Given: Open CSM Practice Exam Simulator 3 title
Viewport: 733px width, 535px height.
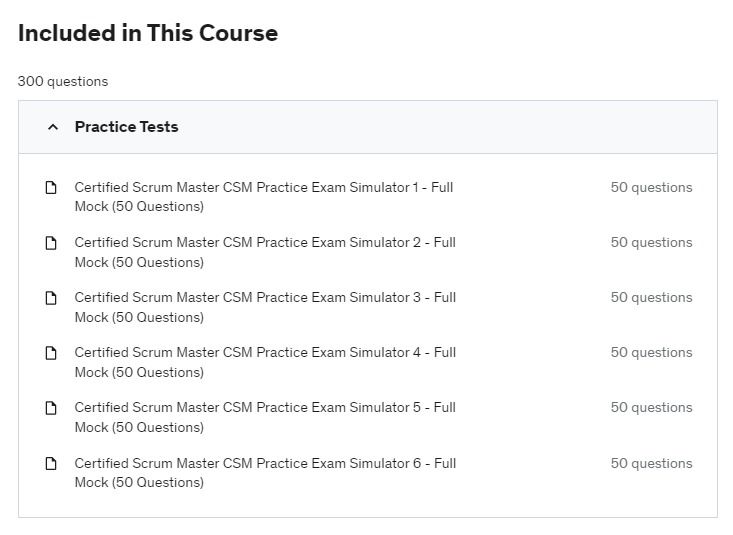Looking at the screenshot, I should point(264,307).
